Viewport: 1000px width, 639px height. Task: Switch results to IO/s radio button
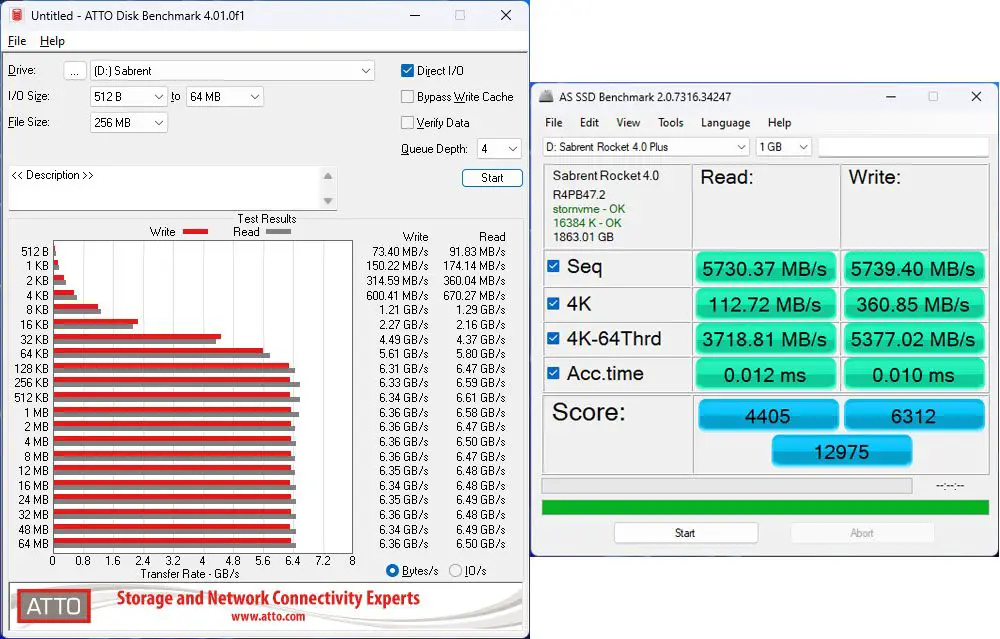pos(455,571)
